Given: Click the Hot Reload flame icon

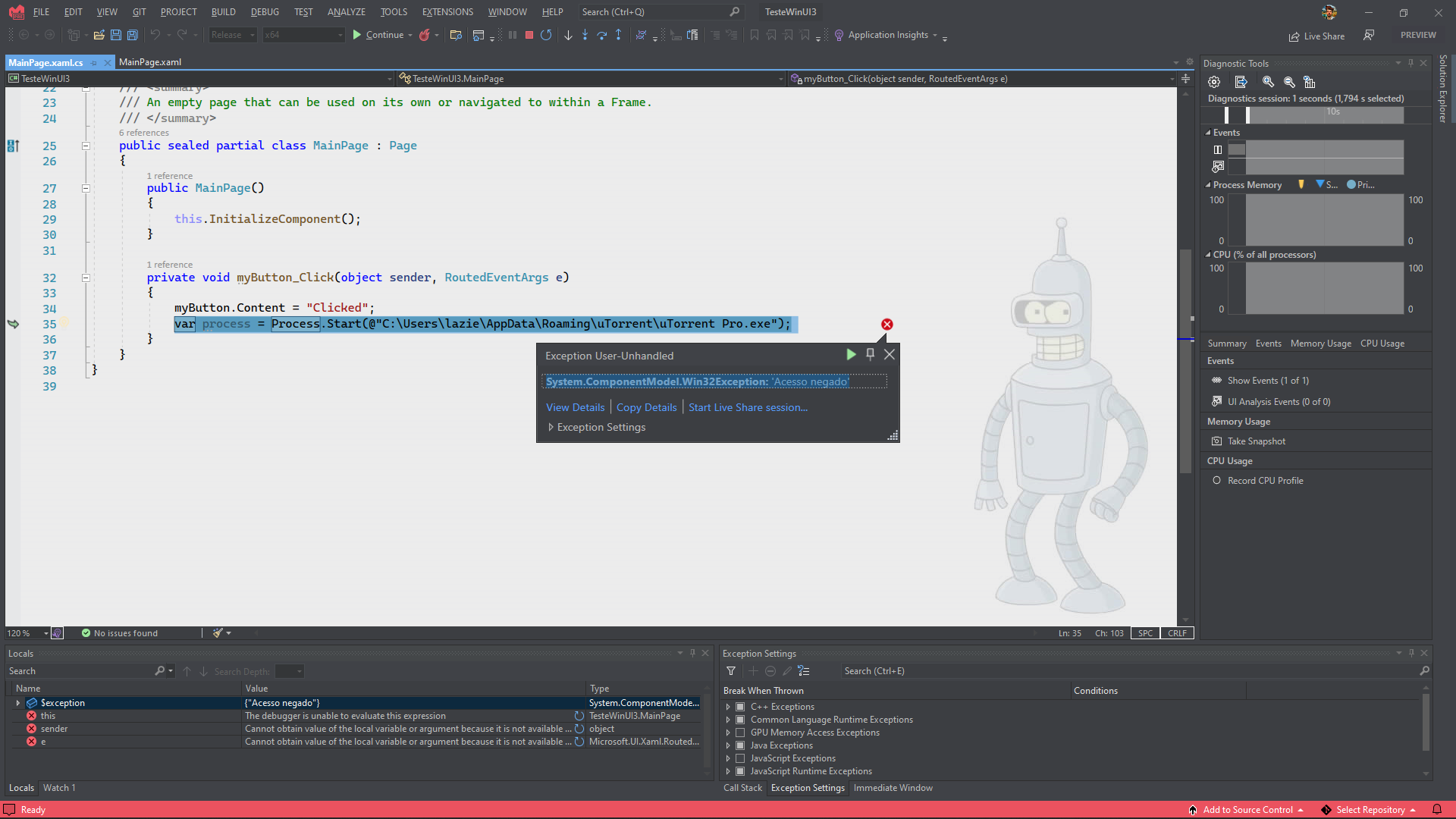Looking at the screenshot, I should [425, 35].
